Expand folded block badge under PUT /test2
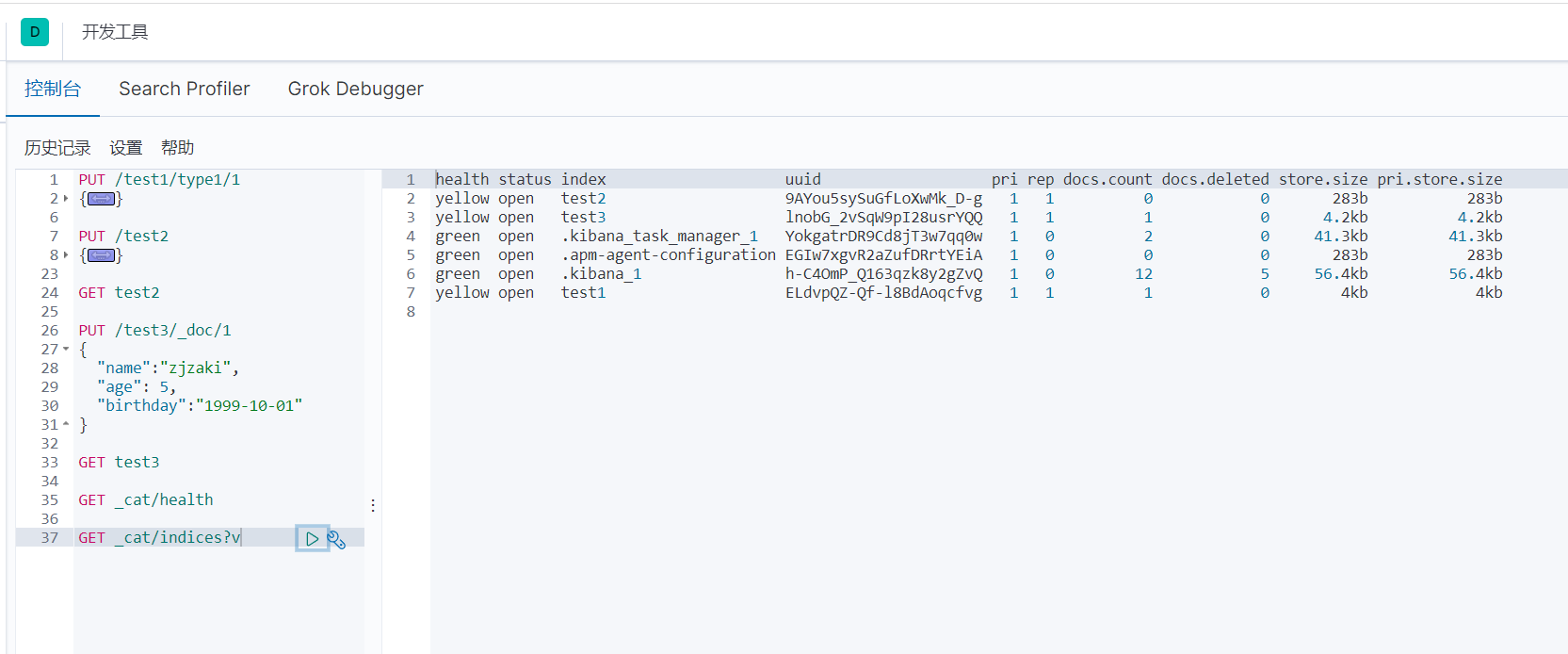 tap(102, 255)
